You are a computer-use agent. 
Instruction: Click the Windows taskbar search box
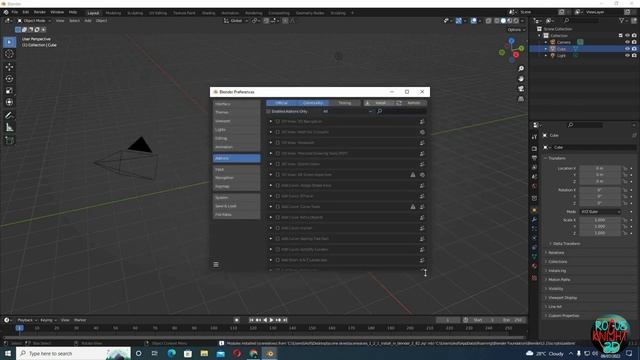74,353
